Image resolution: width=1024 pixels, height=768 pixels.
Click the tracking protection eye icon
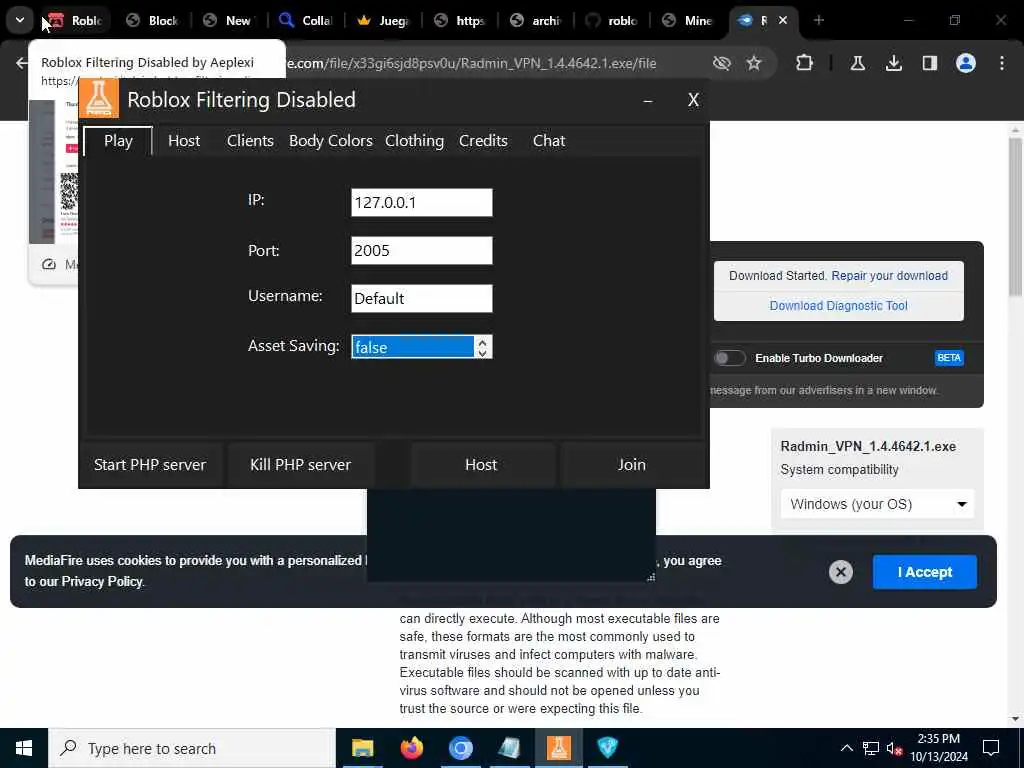coord(722,63)
